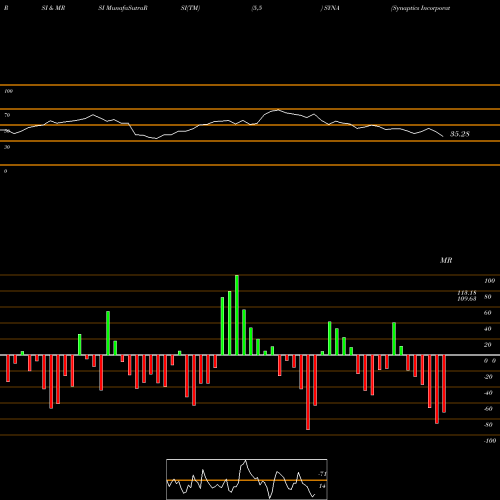
Task: Click the 'SI & MR' header label
Action: [53, 8]
